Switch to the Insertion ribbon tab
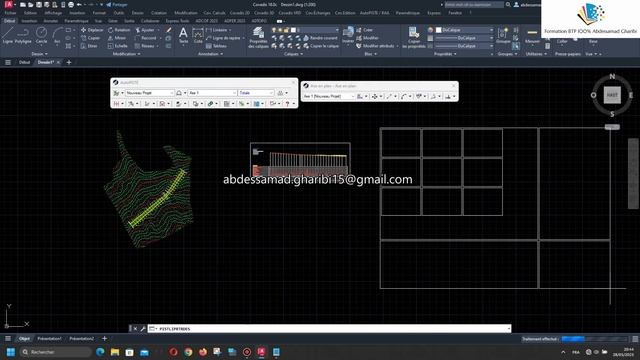This screenshot has width=640, height=360. [x=29, y=21]
